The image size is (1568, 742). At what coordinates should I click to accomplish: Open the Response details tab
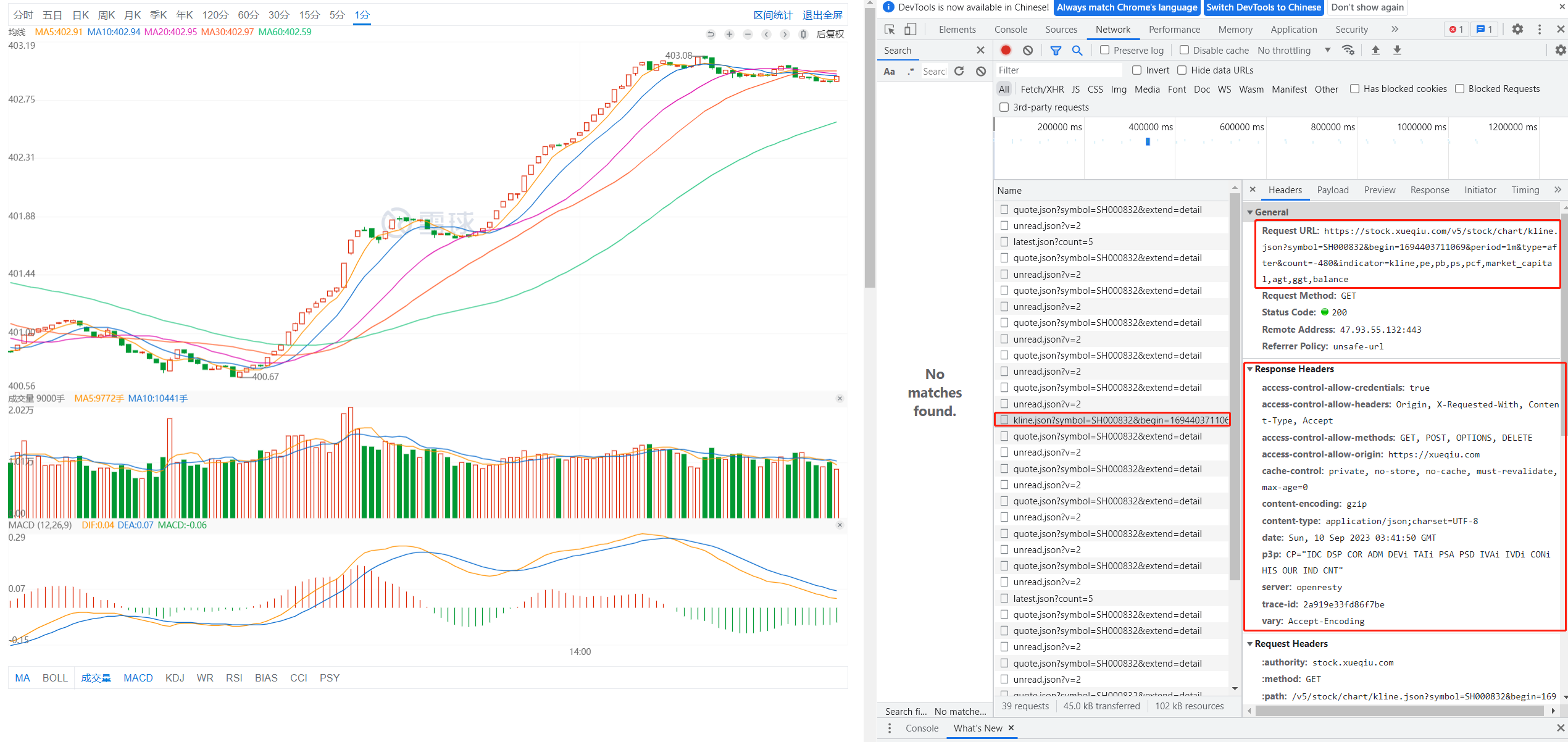(x=1429, y=190)
